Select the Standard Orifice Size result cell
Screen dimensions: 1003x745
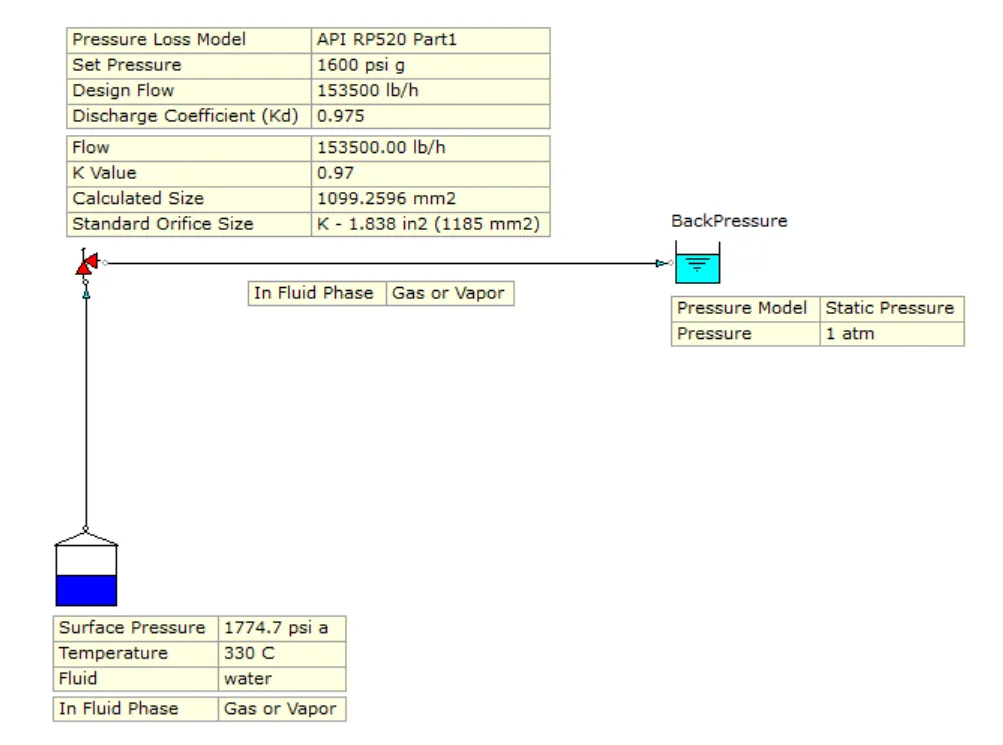click(428, 224)
